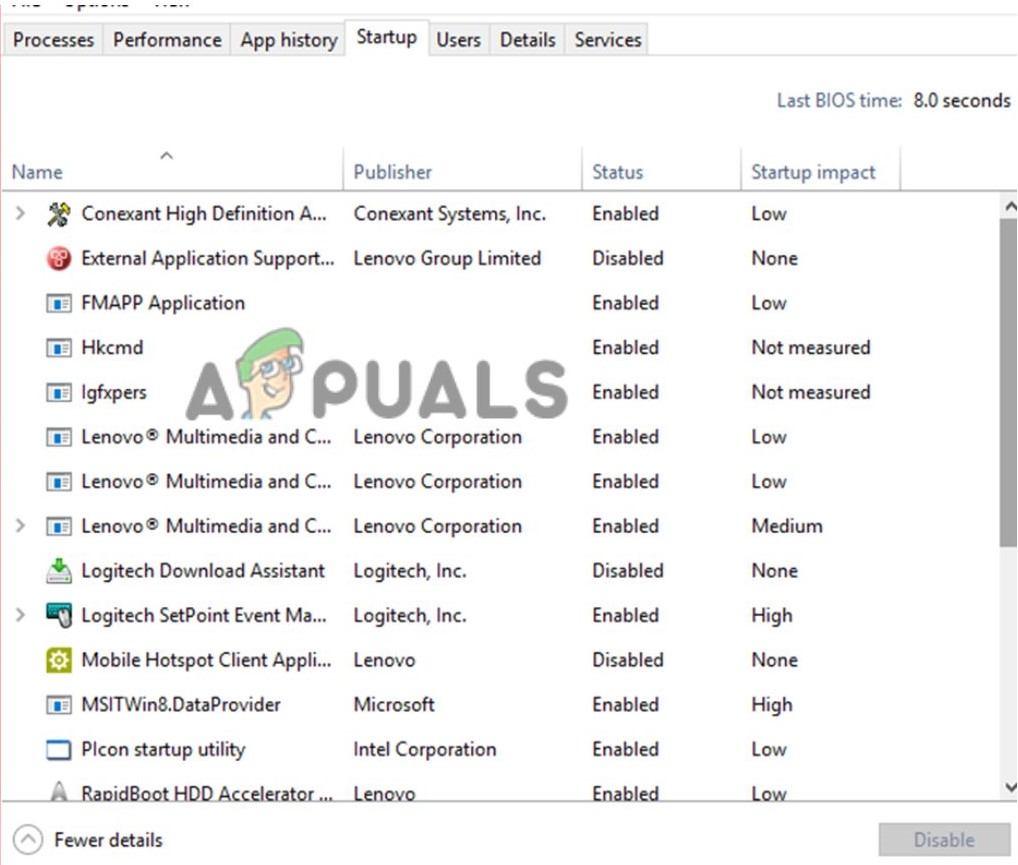Click the Disable button
This screenshot has height=865, width=1018.
(x=941, y=840)
